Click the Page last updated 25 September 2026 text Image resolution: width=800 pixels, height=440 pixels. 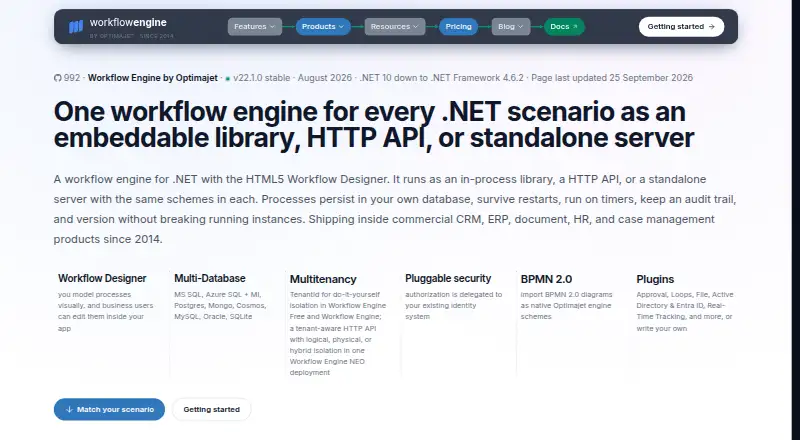point(612,78)
